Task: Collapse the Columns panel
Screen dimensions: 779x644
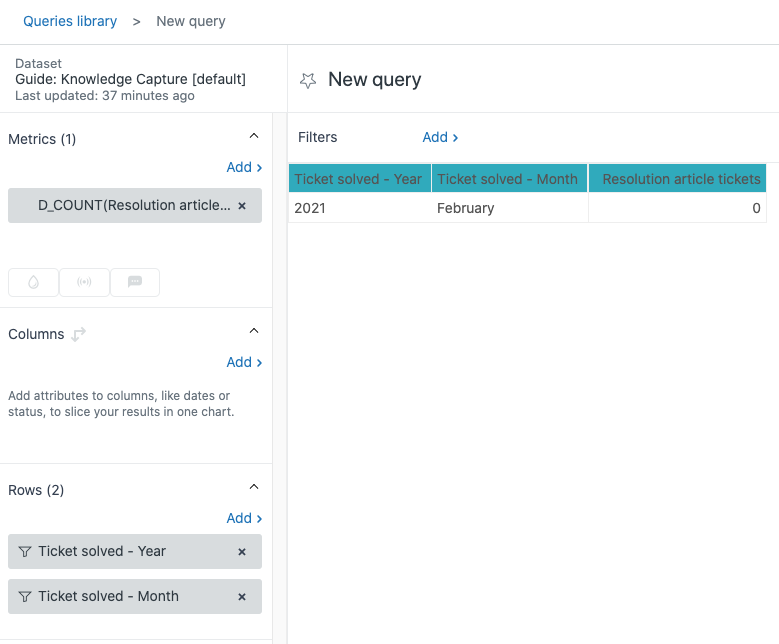Action: 254,332
